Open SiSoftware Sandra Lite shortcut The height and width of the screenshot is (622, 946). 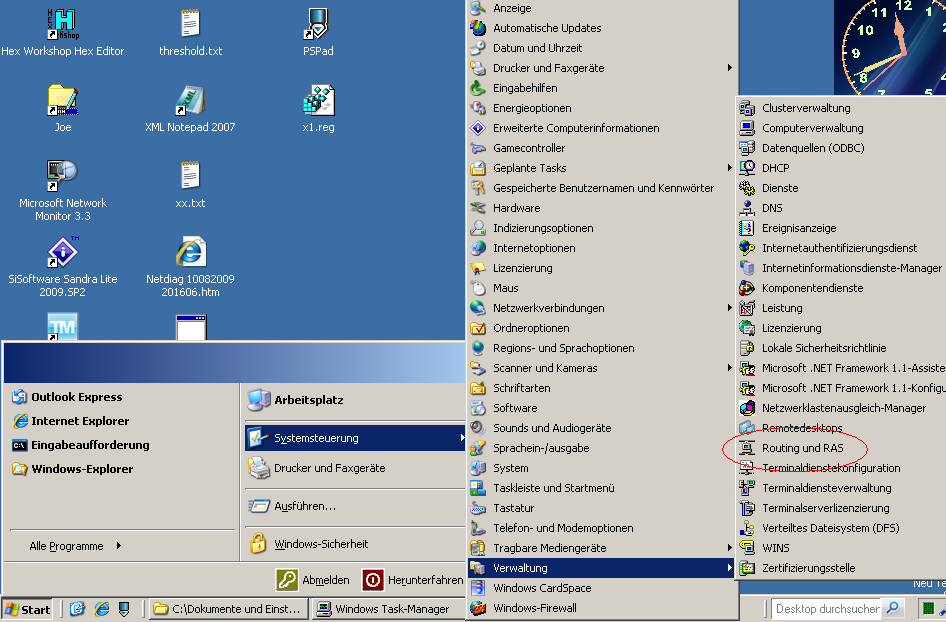click(63, 267)
